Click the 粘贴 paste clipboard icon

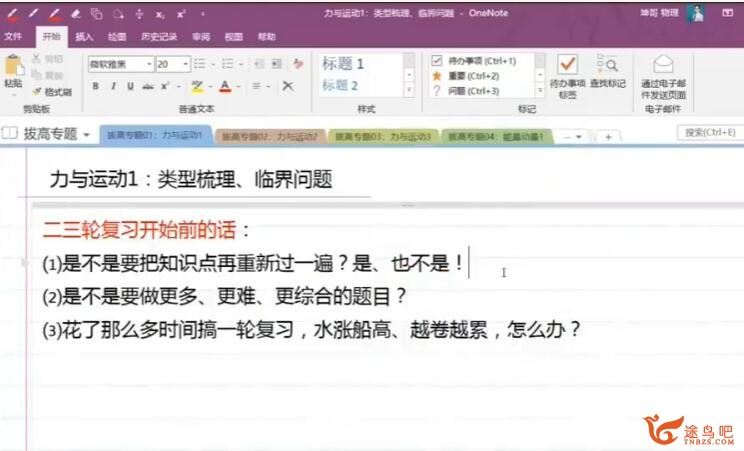[x=13, y=65]
